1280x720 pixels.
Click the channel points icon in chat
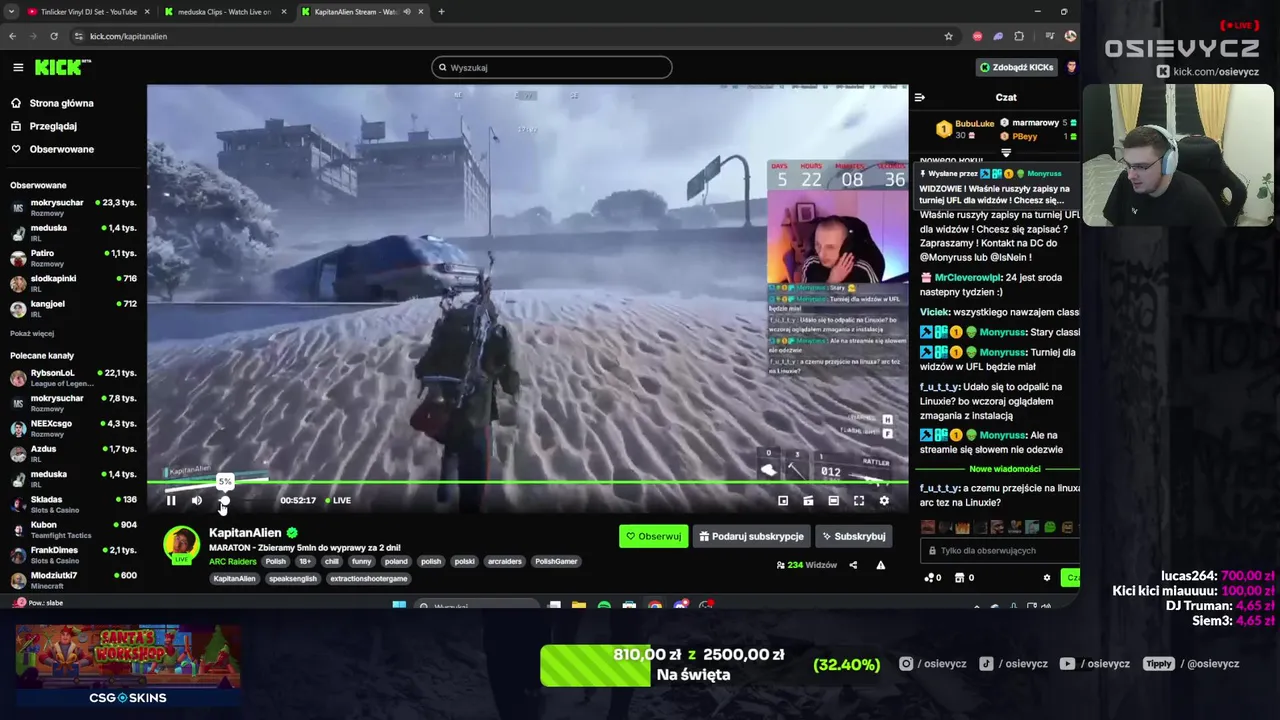[929, 577]
